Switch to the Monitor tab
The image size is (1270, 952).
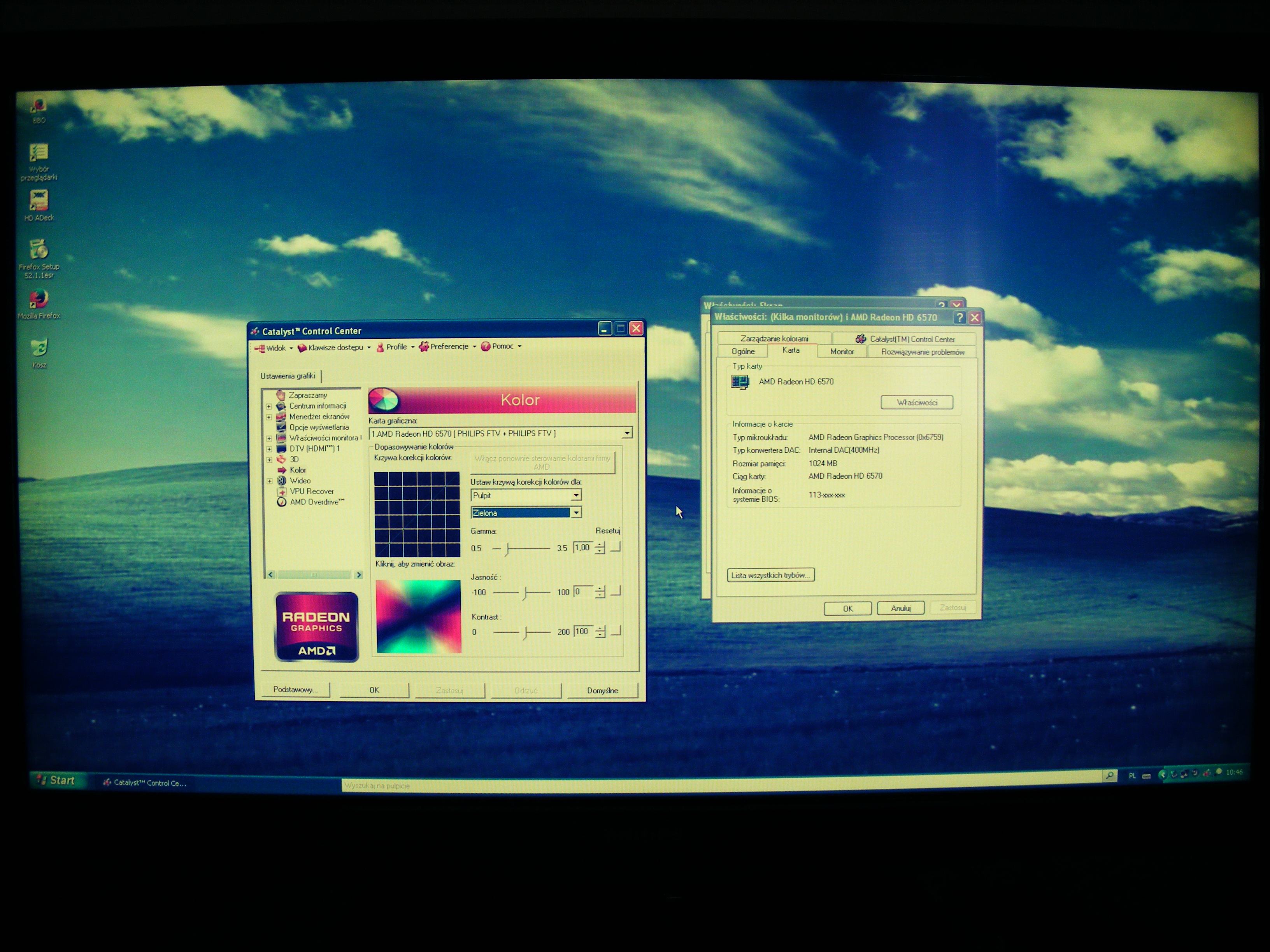[842, 352]
